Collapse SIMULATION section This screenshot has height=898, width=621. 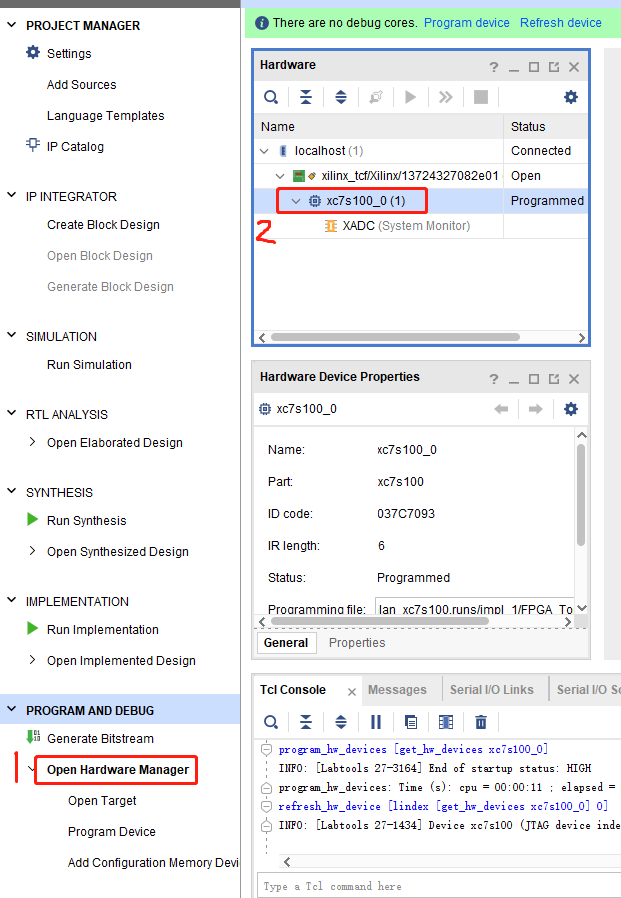(x=11, y=335)
